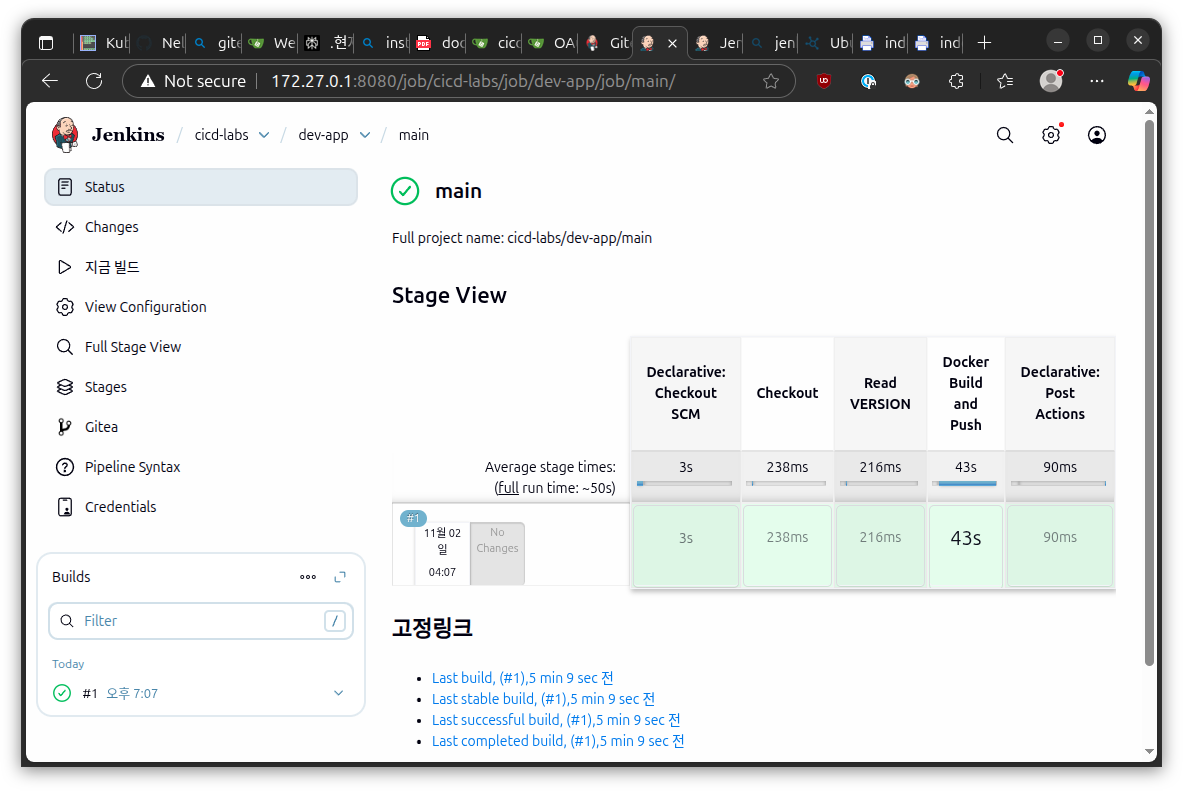Open build #1 오후 7:07 link

click(132, 693)
